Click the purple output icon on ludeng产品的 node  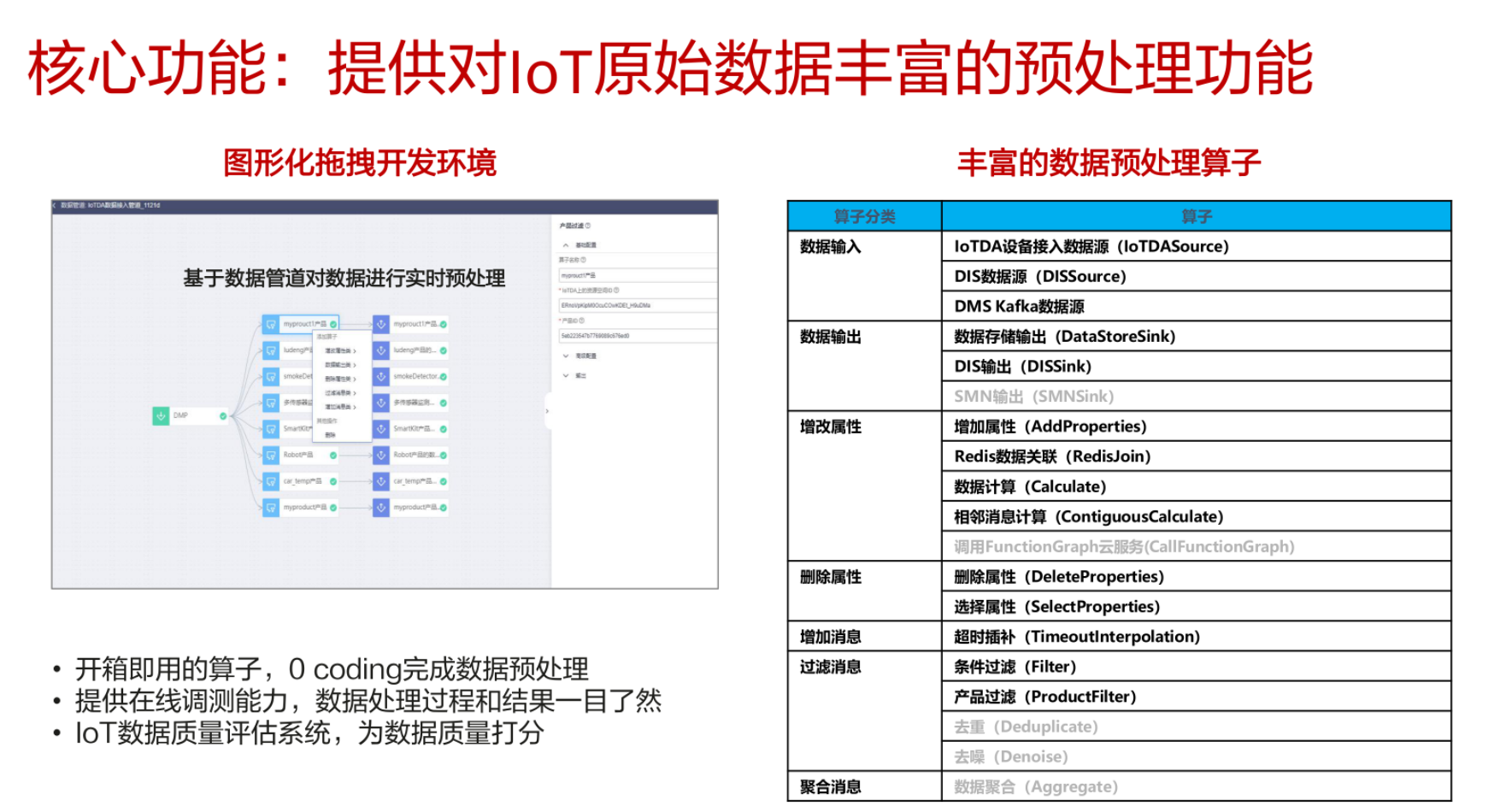click(x=381, y=351)
